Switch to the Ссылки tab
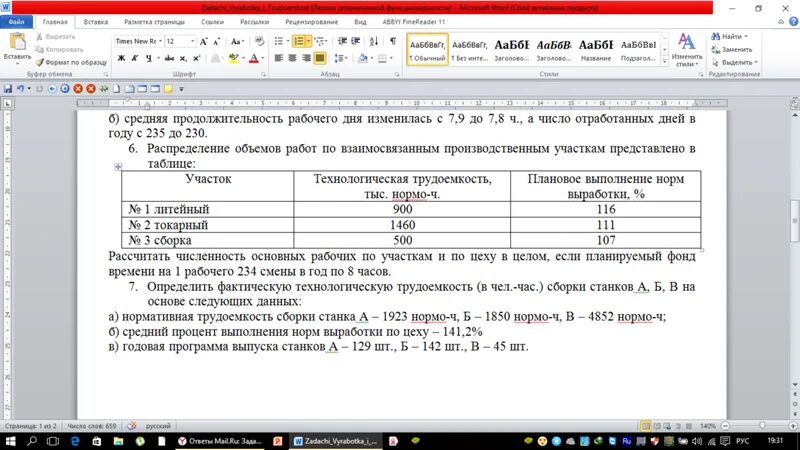Screen dimensions: 800x450 coord(212,22)
